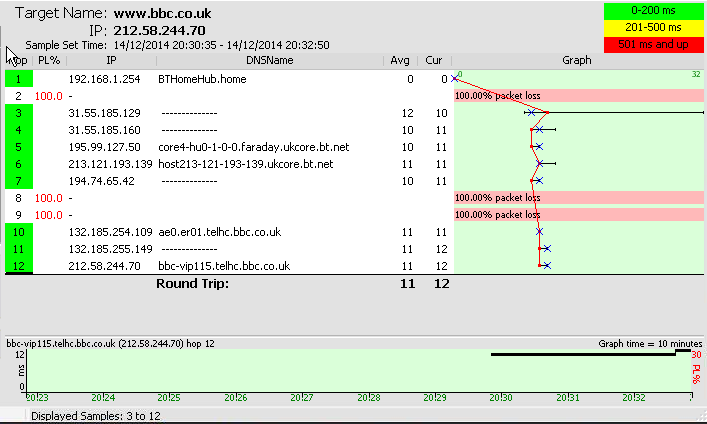Click the target name www.bbc.co.uk
Screen dimensions: 707x424
[162, 13]
